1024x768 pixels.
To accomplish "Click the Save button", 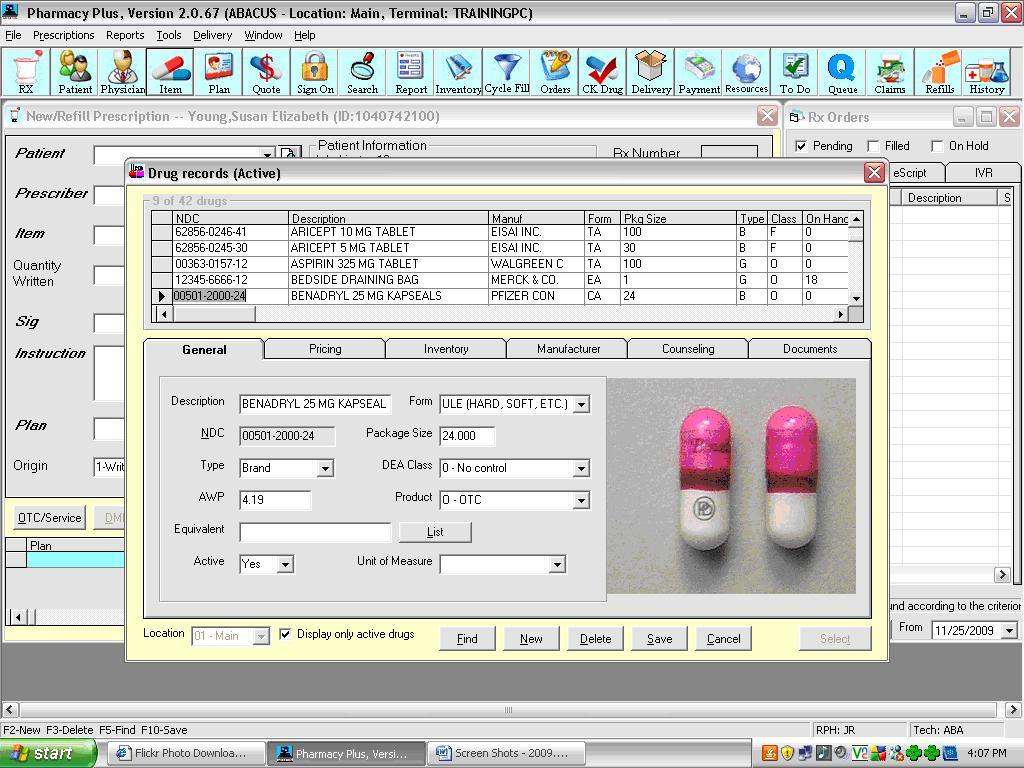I will pyautogui.click(x=660, y=639).
